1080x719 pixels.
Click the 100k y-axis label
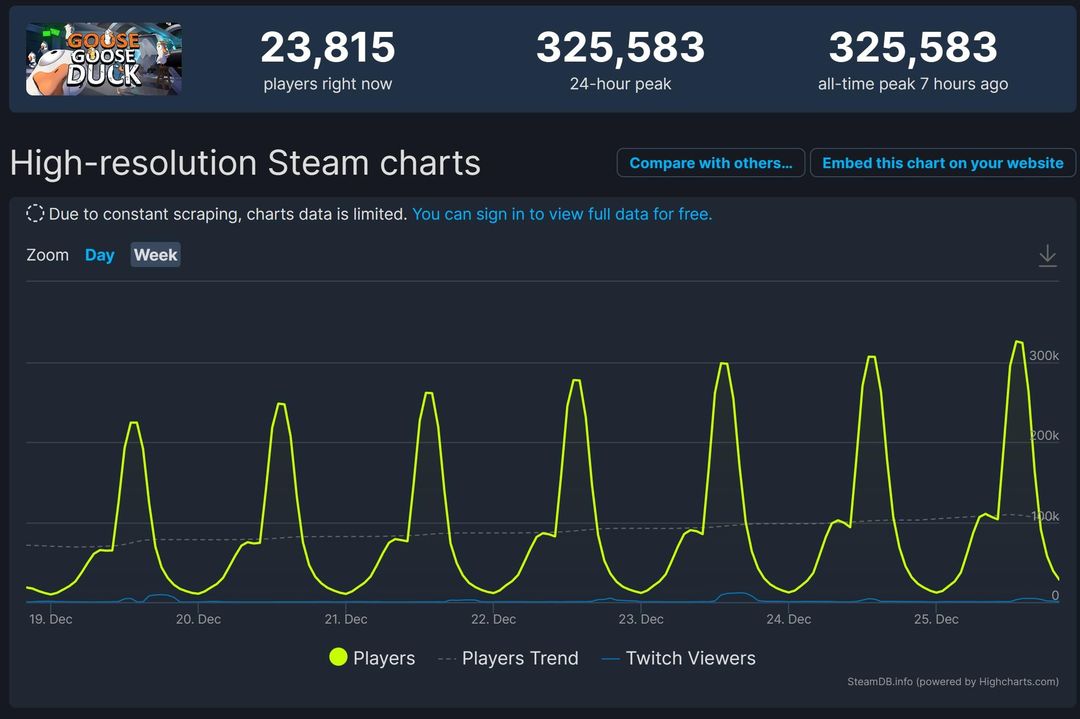(x=1045, y=516)
